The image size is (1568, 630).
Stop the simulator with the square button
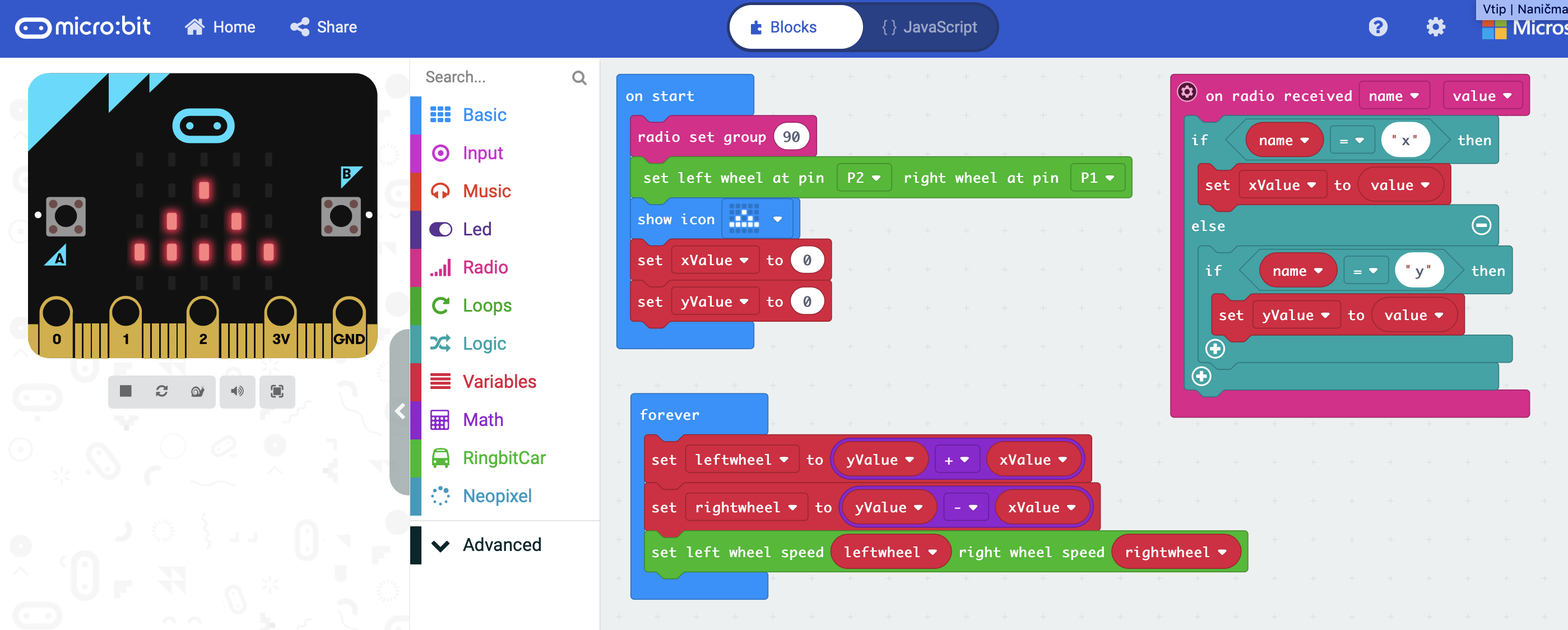click(126, 391)
